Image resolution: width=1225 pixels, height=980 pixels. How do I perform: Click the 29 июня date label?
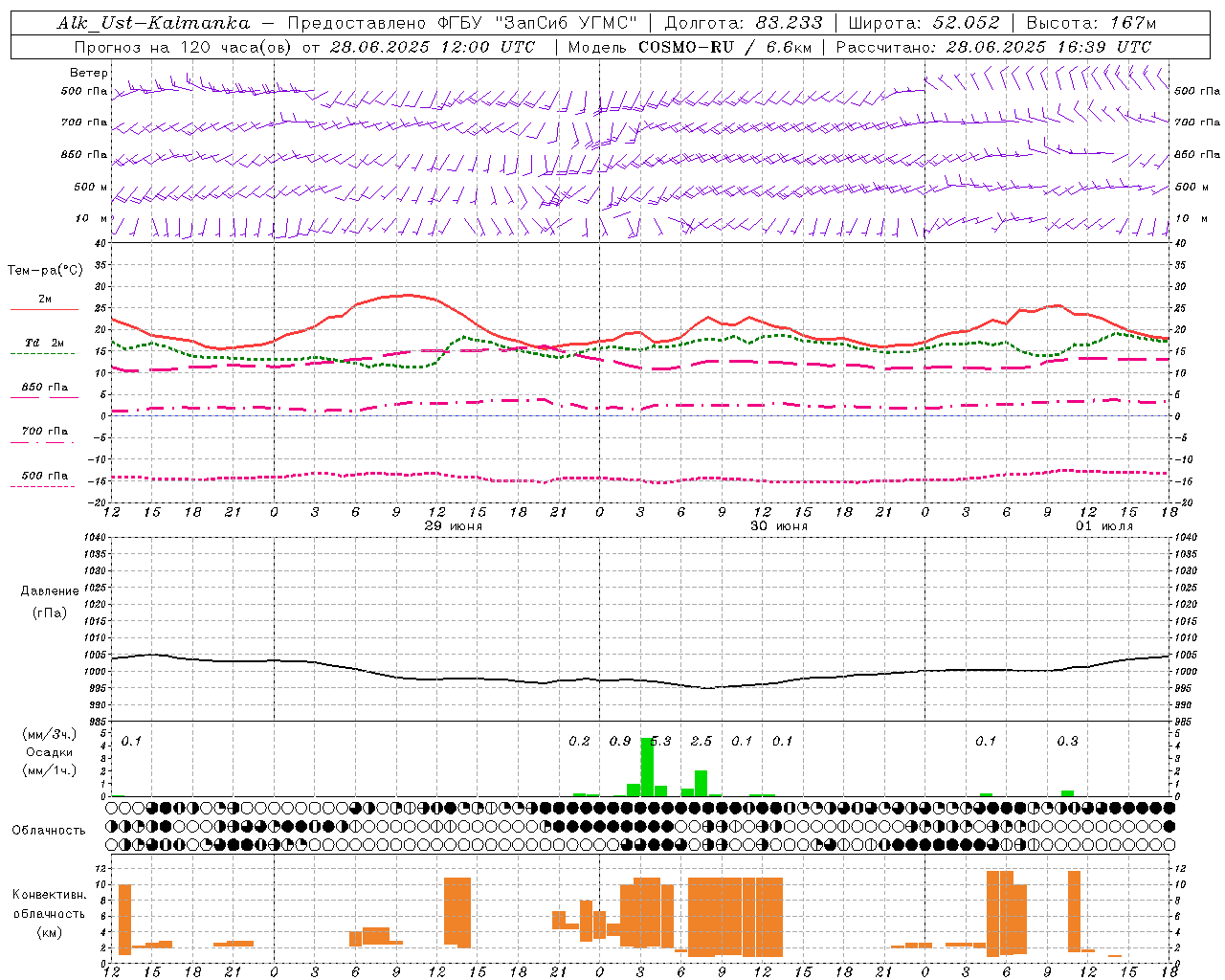click(x=454, y=526)
